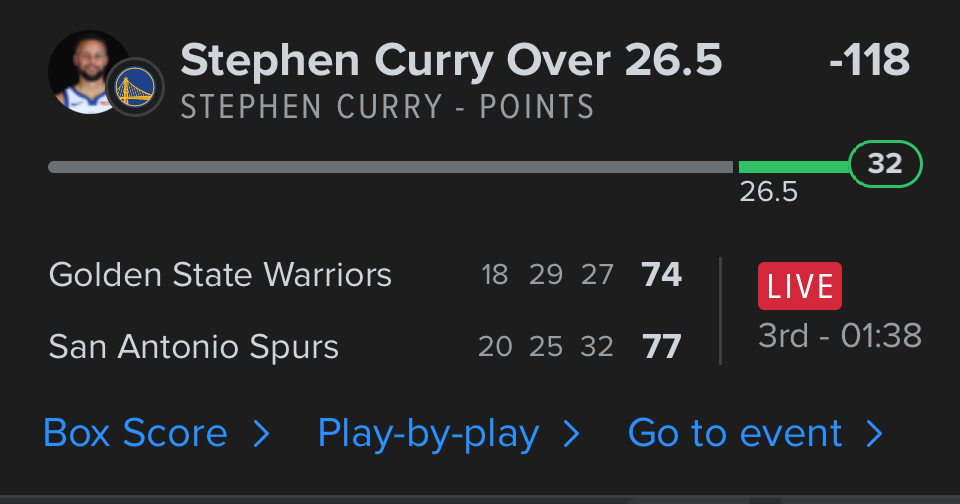Click the chevron next to Go to event
This screenshot has height=504, width=960.
click(874, 434)
